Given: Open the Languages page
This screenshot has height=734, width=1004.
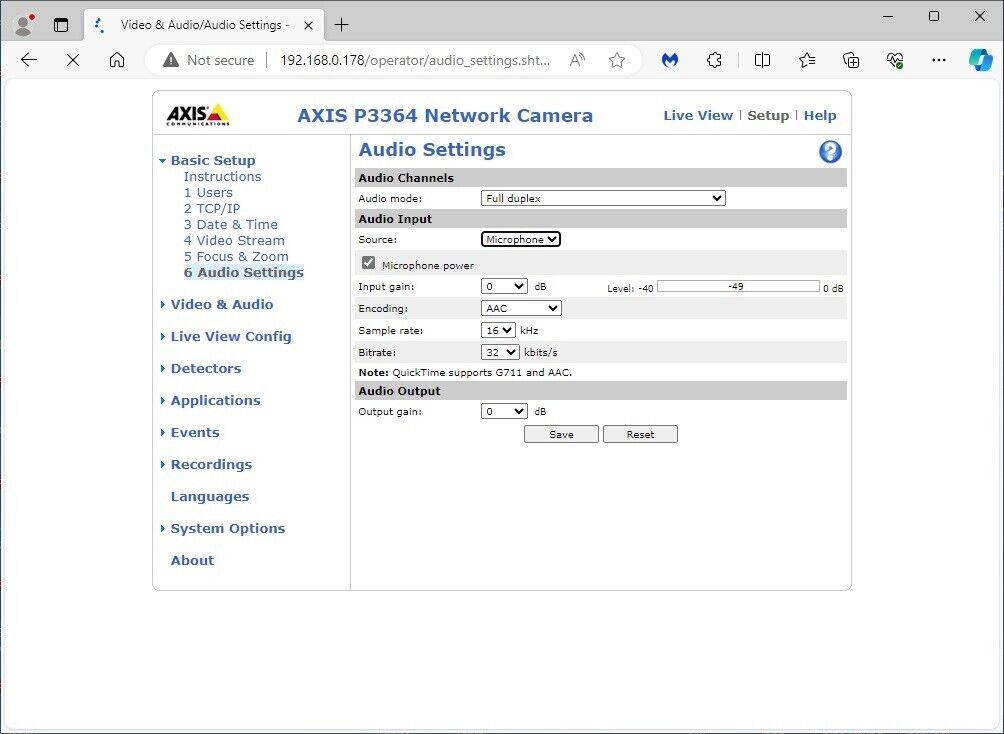Looking at the screenshot, I should tap(210, 496).
